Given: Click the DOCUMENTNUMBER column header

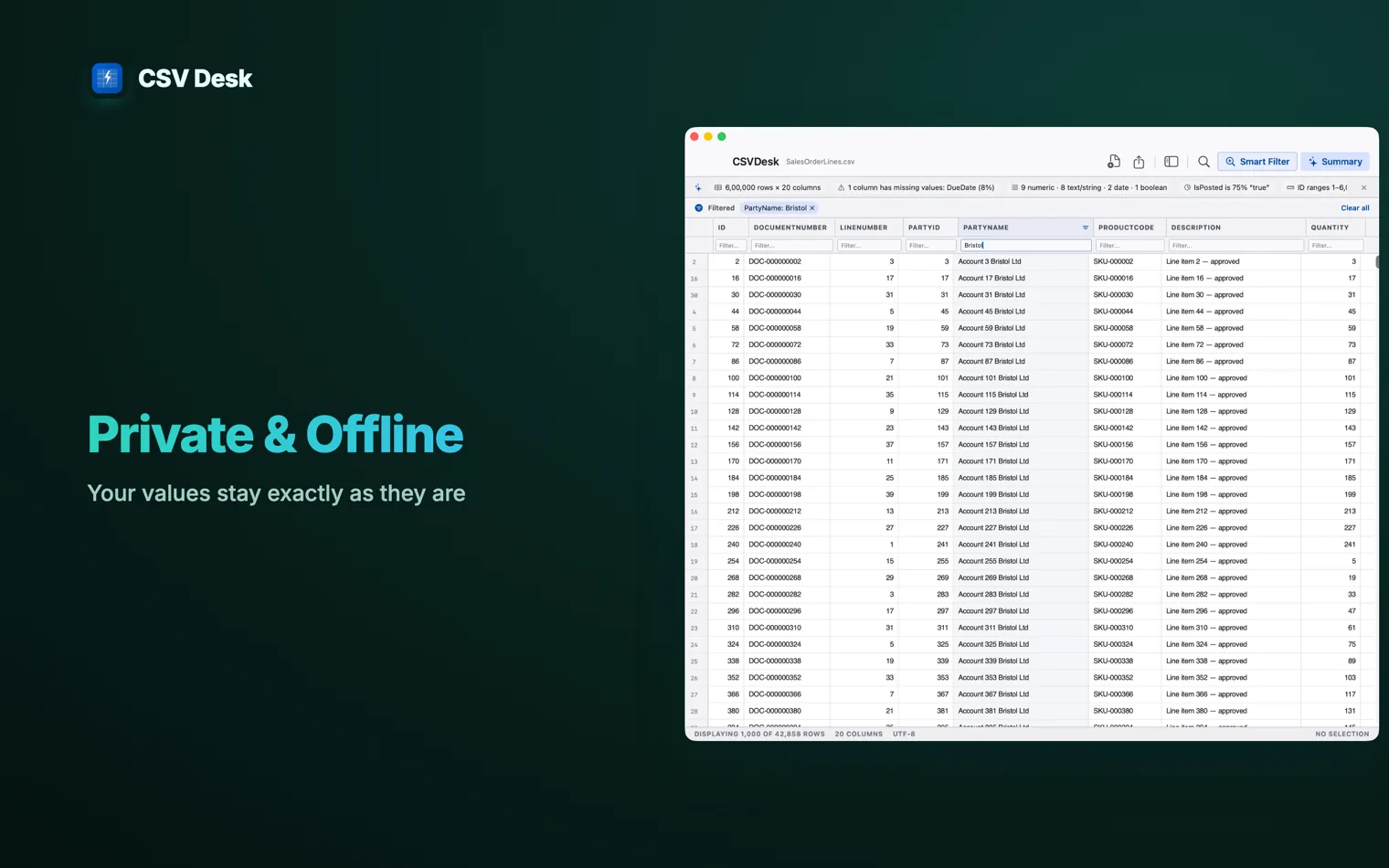Looking at the screenshot, I should pos(790,228).
